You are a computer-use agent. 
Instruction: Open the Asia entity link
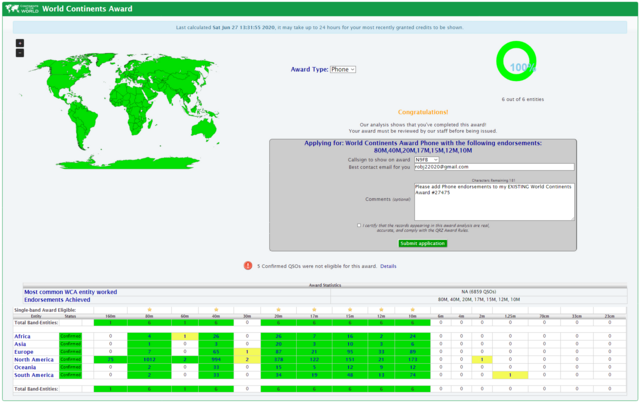(x=20, y=344)
